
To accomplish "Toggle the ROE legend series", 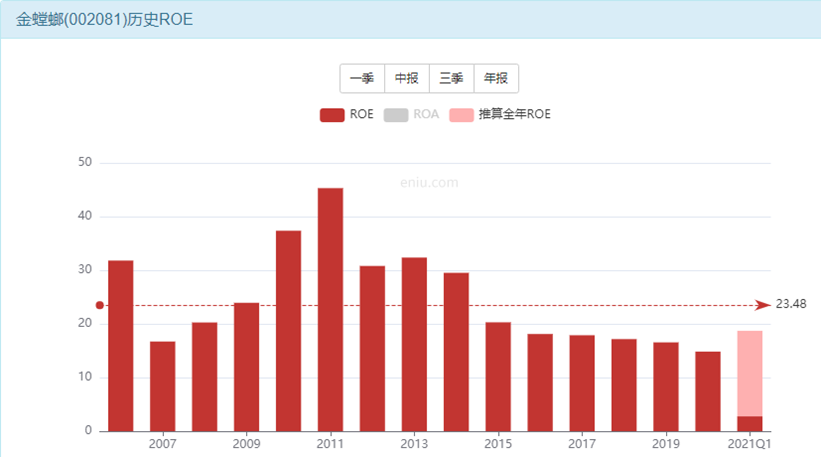I will (x=347, y=114).
